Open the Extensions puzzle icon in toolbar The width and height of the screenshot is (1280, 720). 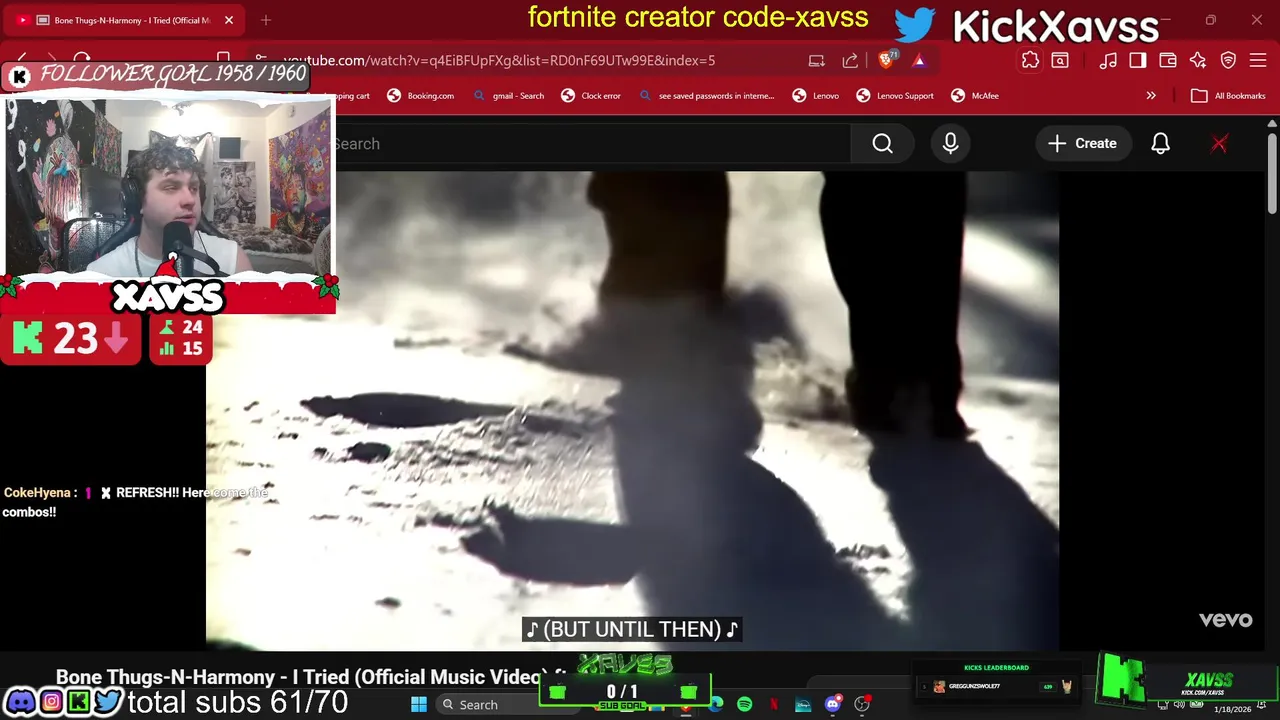1030,60
